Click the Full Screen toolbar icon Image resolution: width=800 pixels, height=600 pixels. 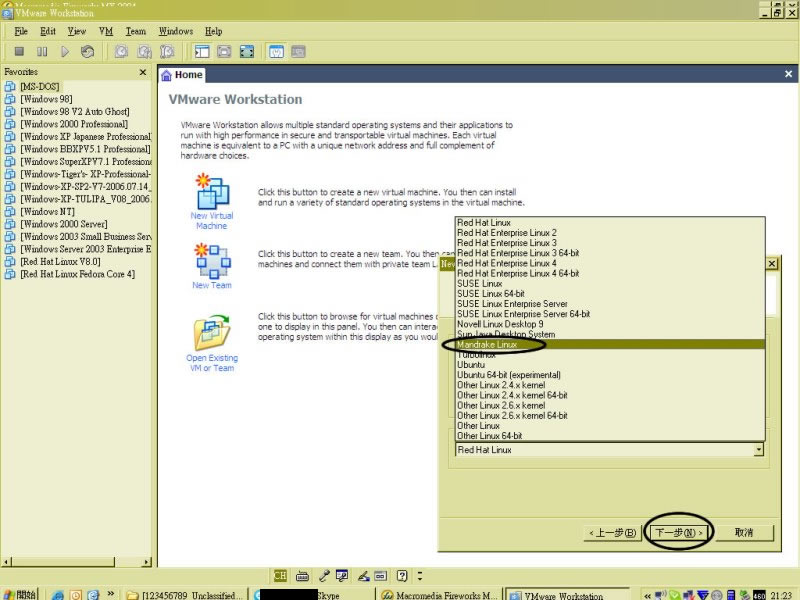247,52
